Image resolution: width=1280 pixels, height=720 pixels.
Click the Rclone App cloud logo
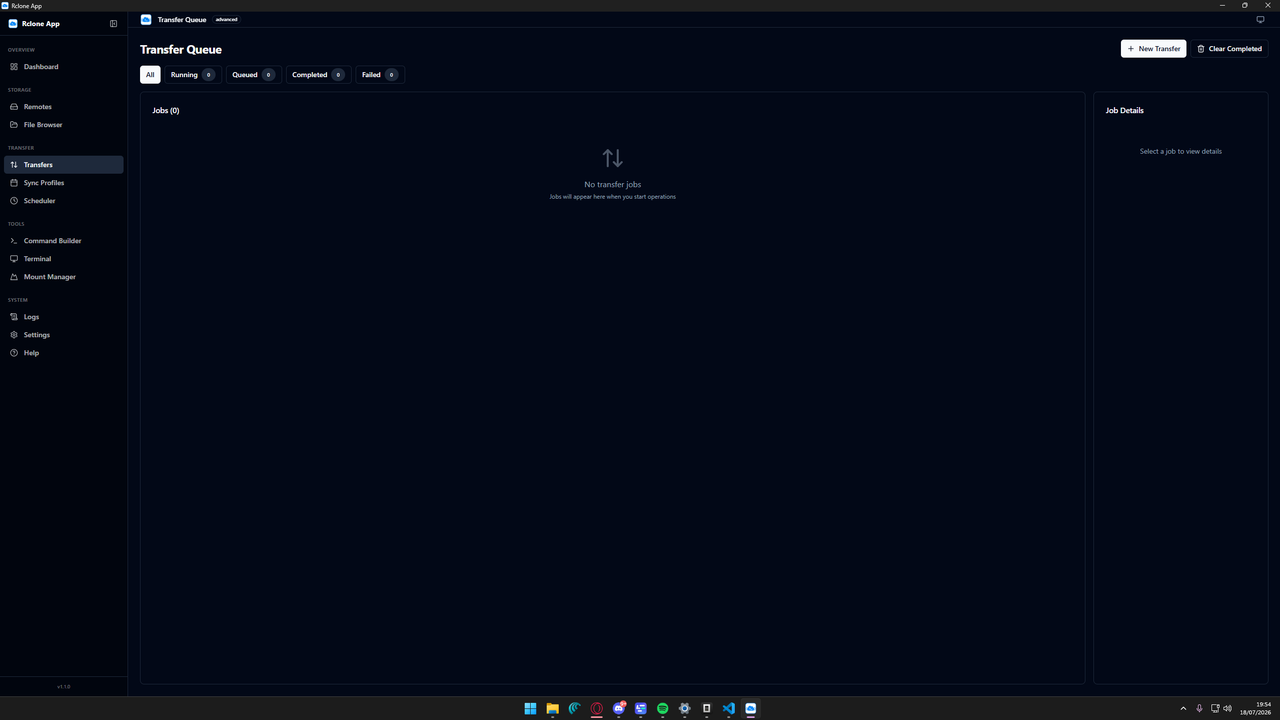(13, 24)
